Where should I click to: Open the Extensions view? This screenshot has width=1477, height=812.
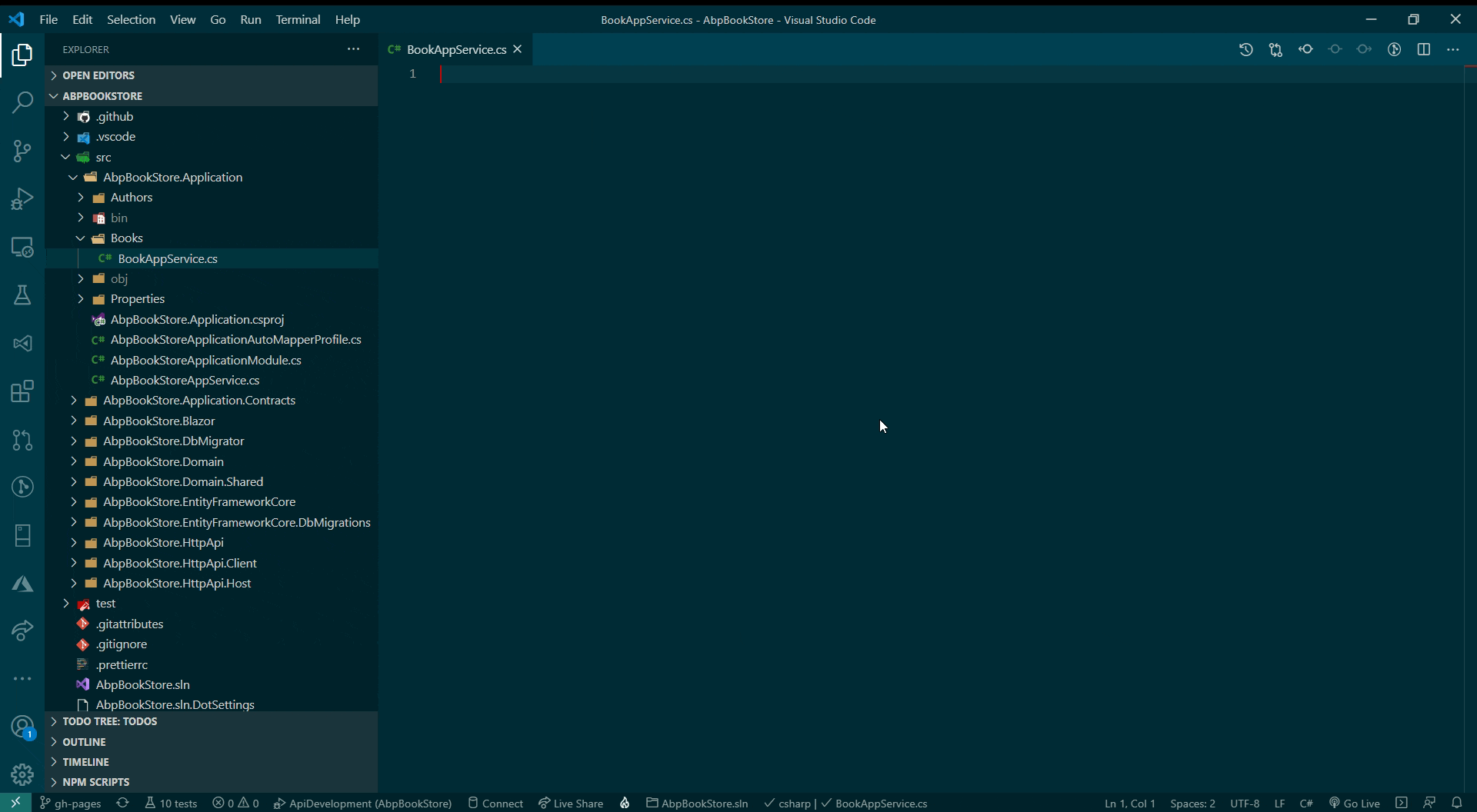coord(22,391)
